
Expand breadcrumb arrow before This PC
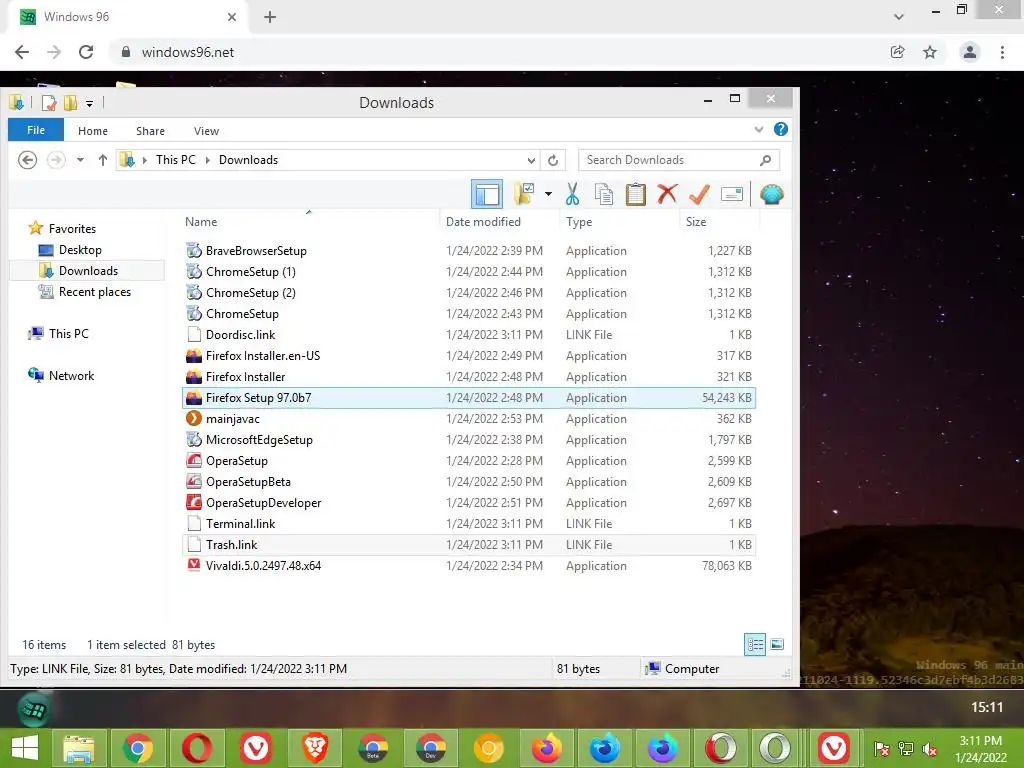(145, 160)
